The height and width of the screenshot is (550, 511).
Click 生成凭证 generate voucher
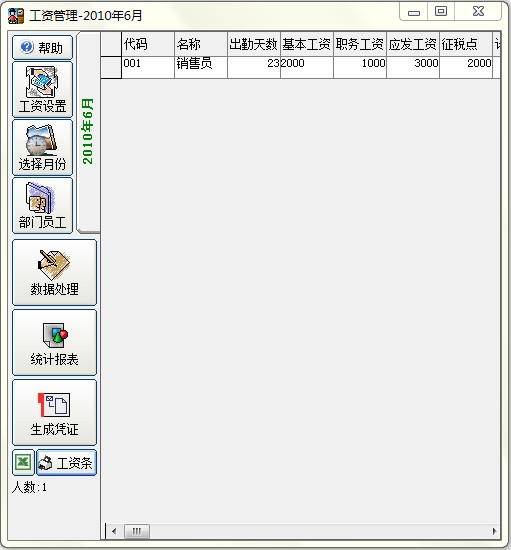54,412
